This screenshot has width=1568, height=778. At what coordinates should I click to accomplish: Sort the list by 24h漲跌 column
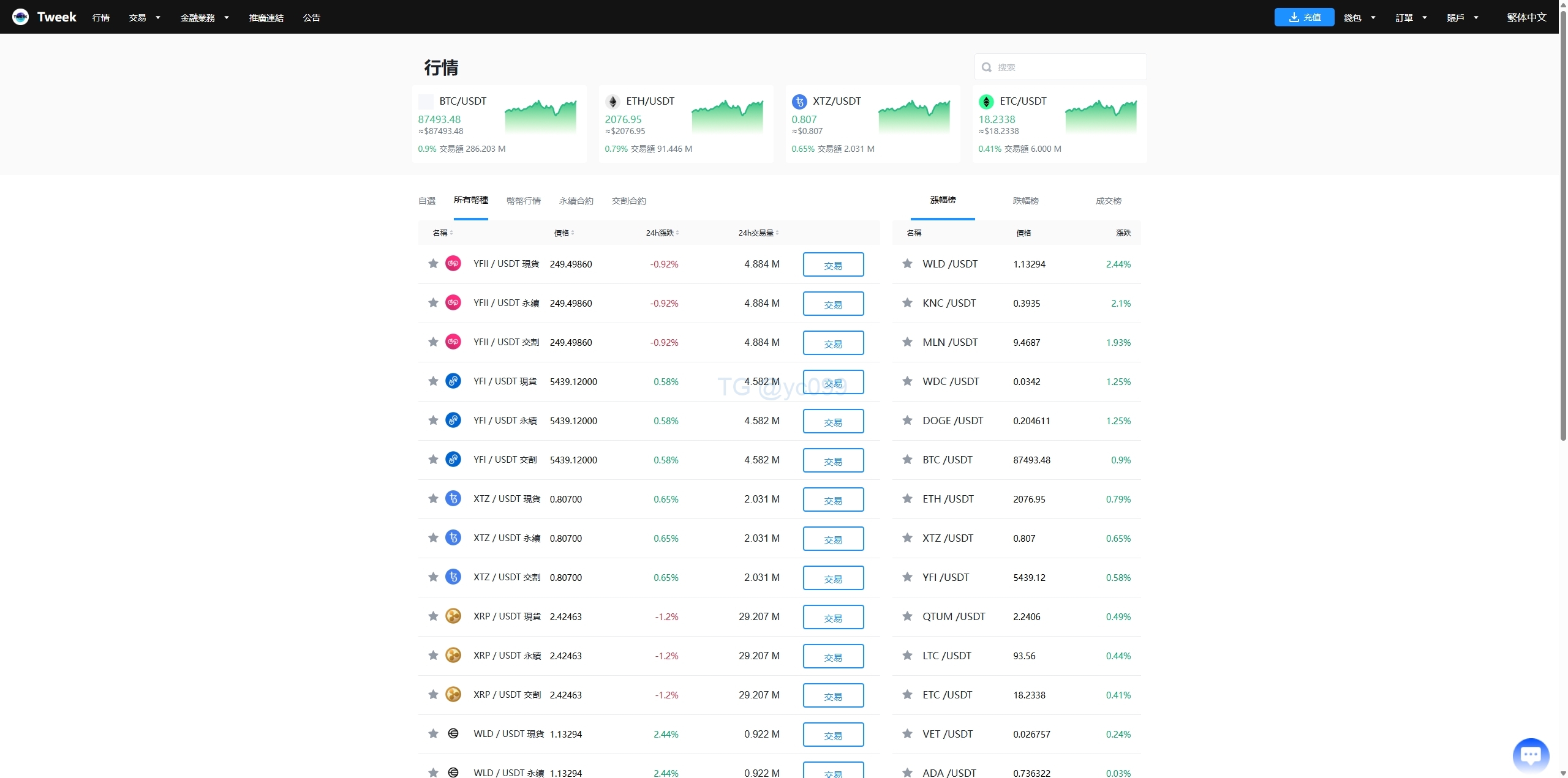click(x=662, y=233)
